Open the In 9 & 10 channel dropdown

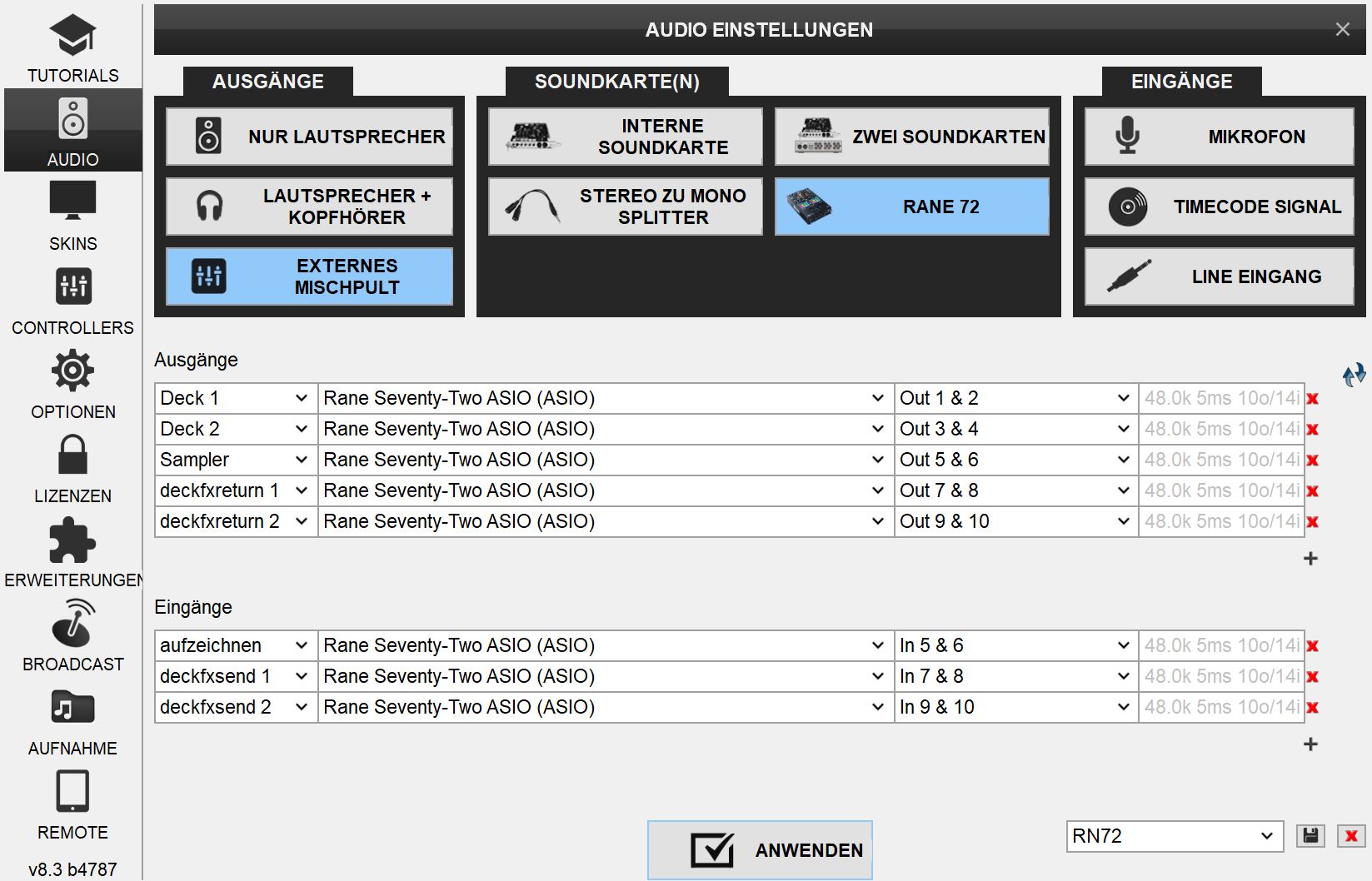1015,707
